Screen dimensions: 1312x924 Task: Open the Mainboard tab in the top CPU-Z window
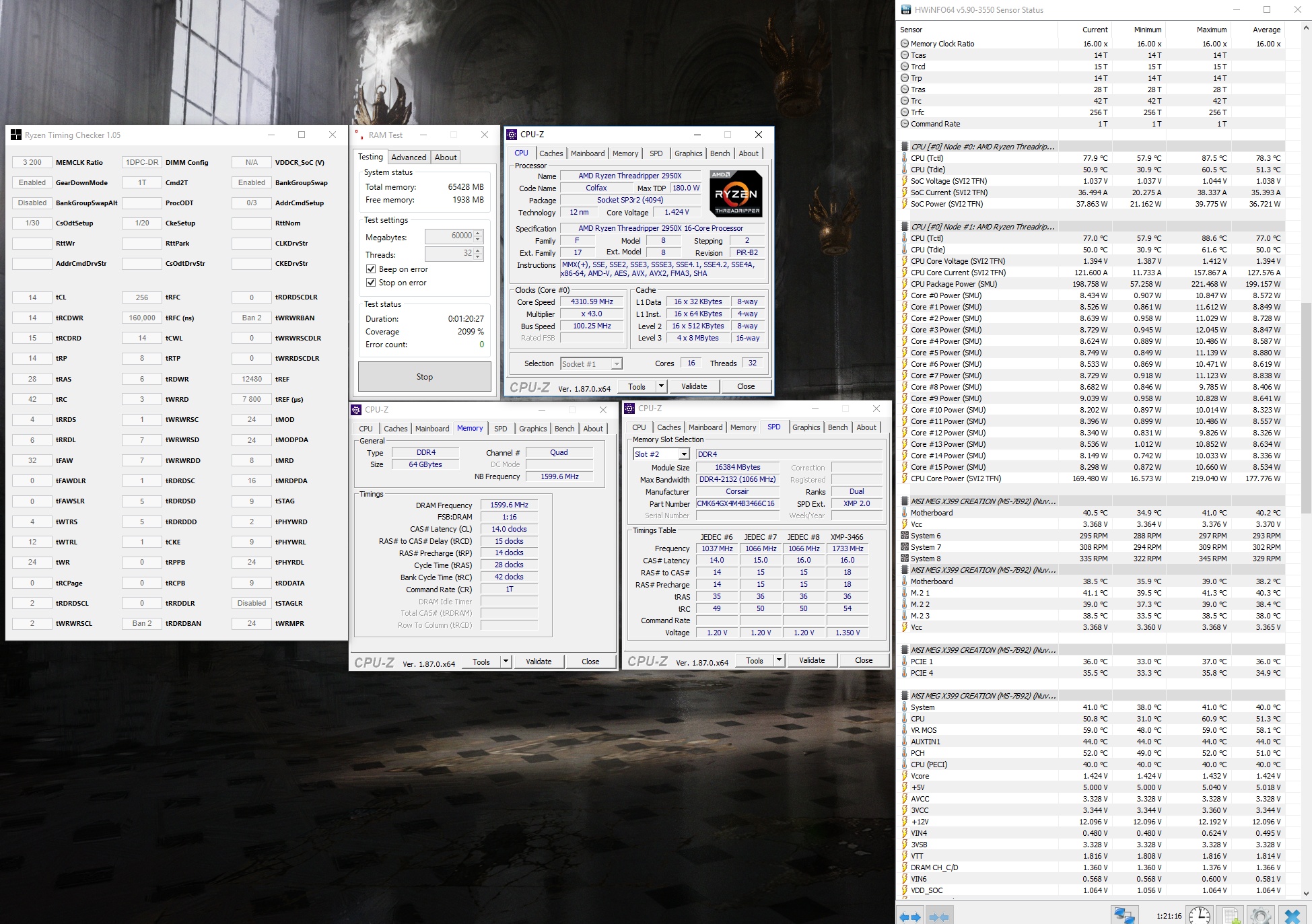coord(588,153)
